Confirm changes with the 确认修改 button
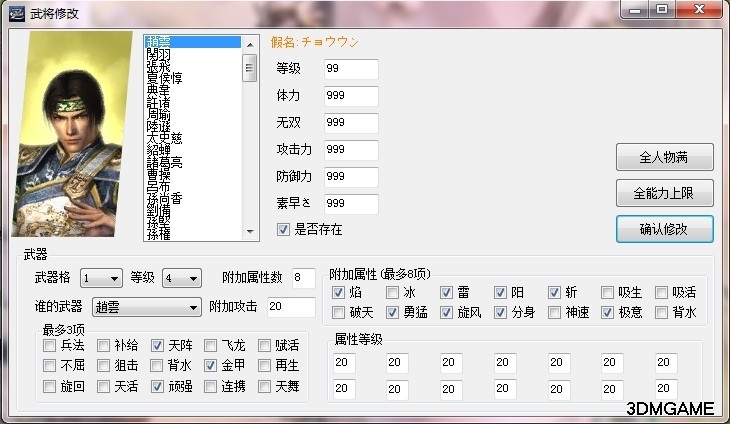 pos(664,228)
